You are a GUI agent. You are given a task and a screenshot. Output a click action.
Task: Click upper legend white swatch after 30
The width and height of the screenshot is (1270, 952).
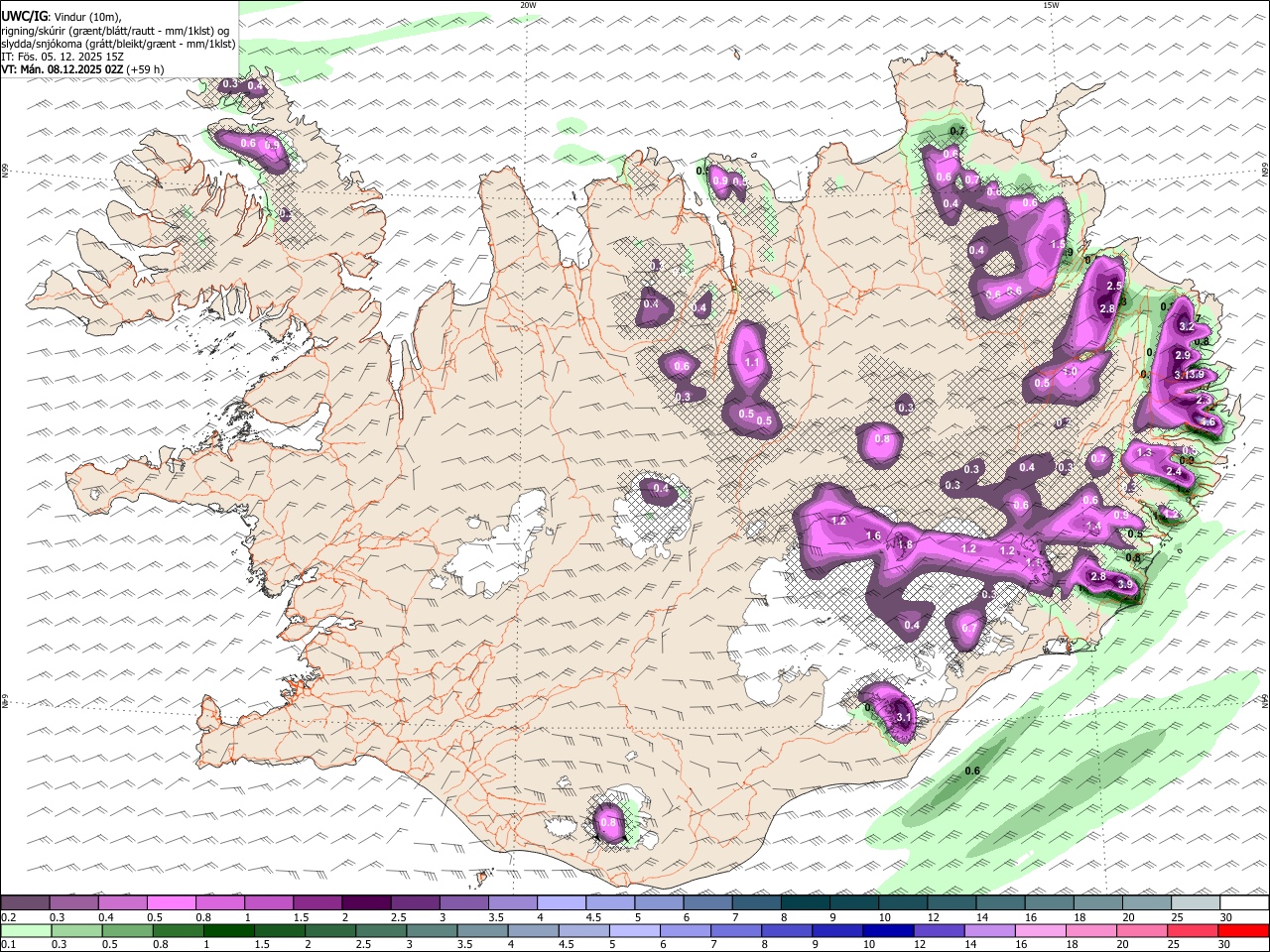(x=1243, y=902)
